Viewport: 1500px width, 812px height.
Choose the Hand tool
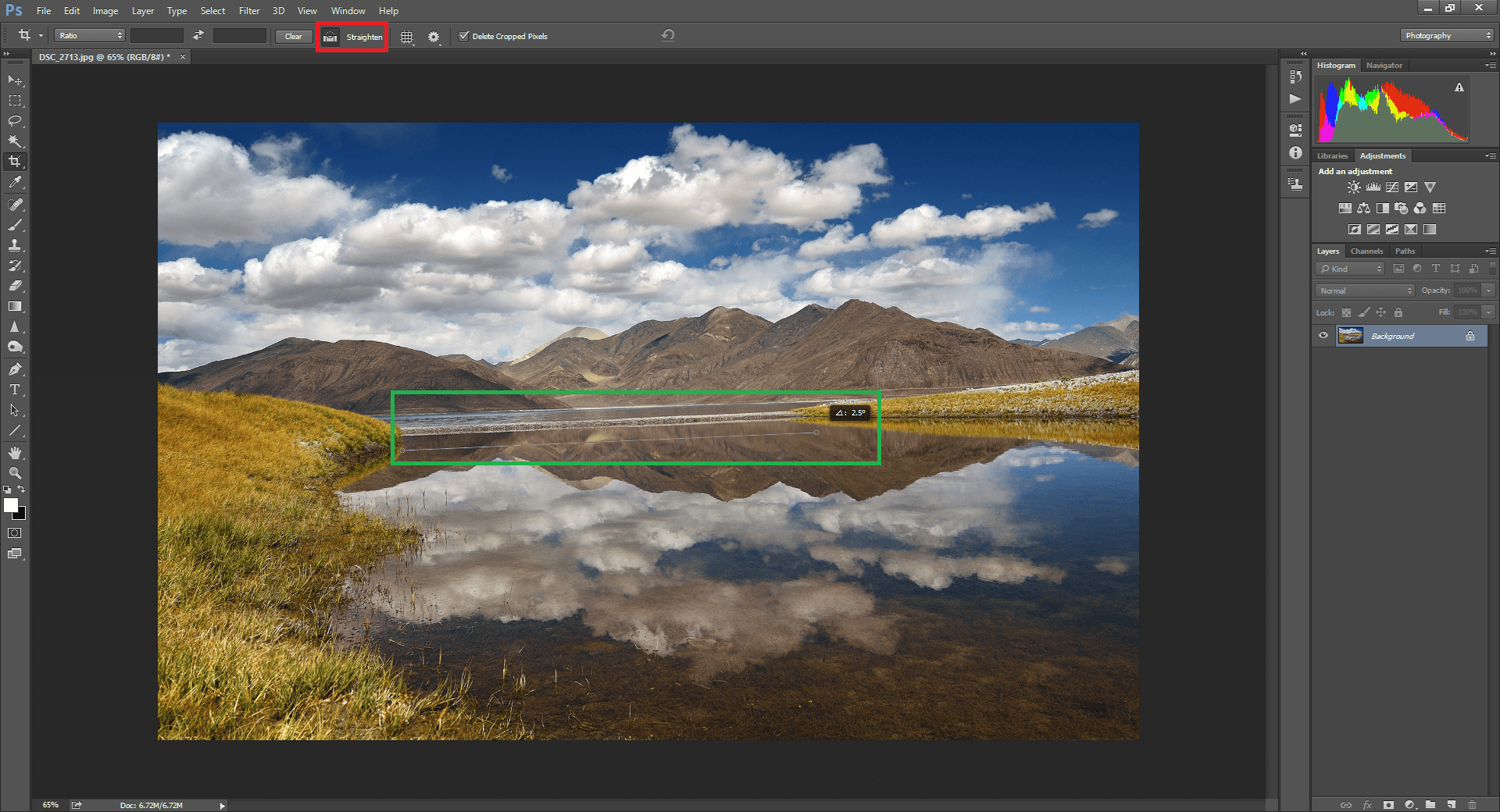pos(15,453)
